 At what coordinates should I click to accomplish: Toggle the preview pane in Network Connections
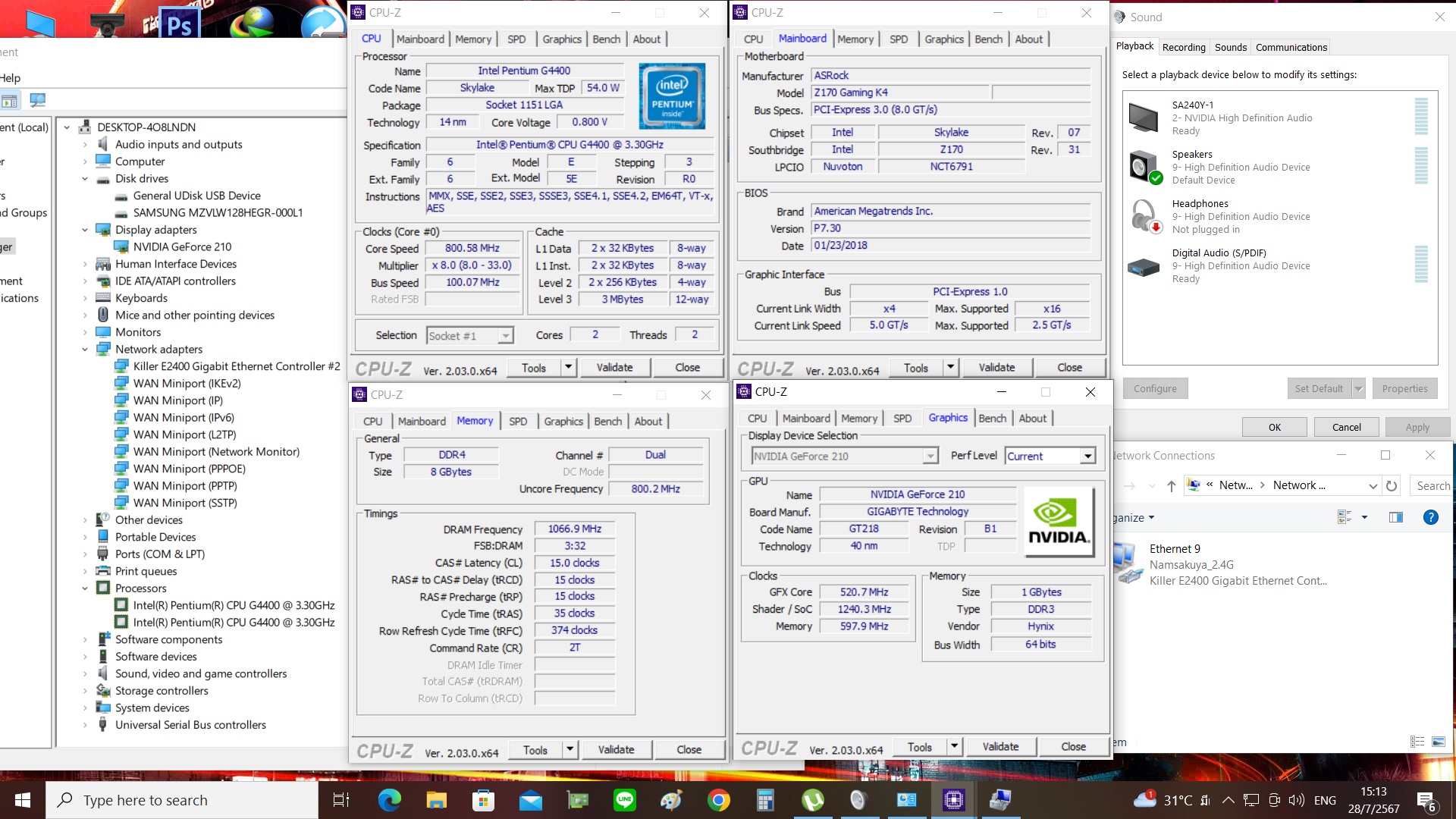pos(1395,517)
